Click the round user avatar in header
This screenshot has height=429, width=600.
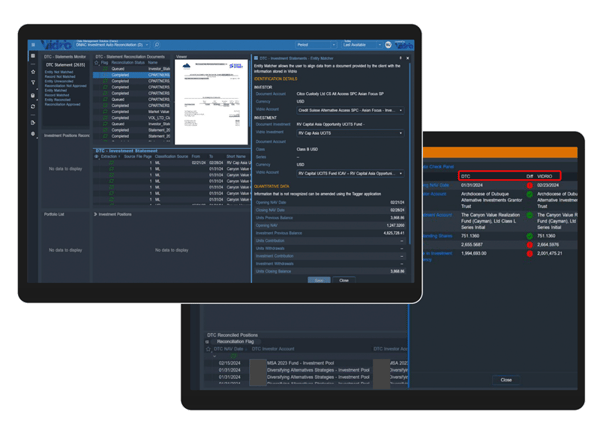coord(388,45)
